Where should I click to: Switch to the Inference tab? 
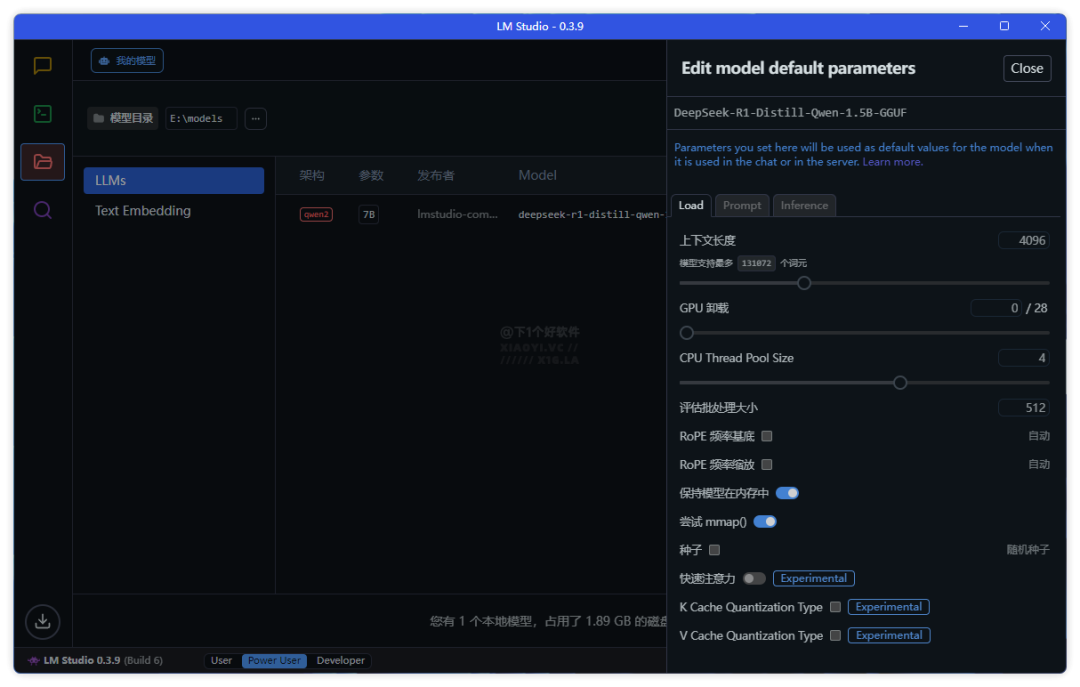click(804, 205)
